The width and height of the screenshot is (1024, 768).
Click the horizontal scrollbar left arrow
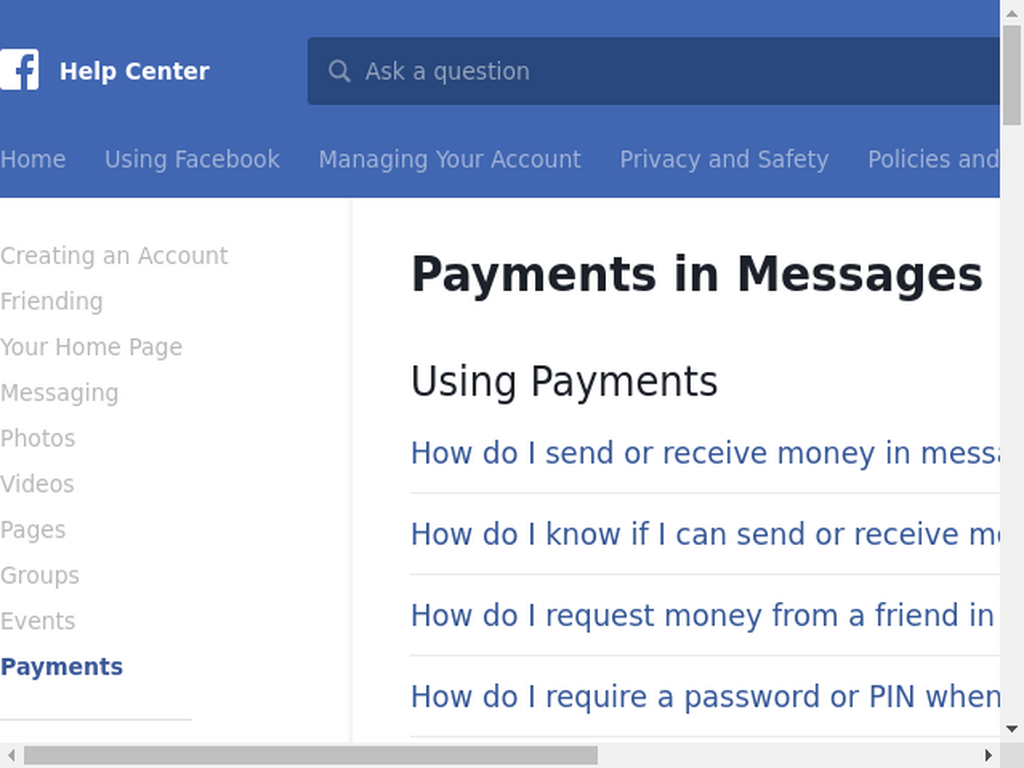11,756
